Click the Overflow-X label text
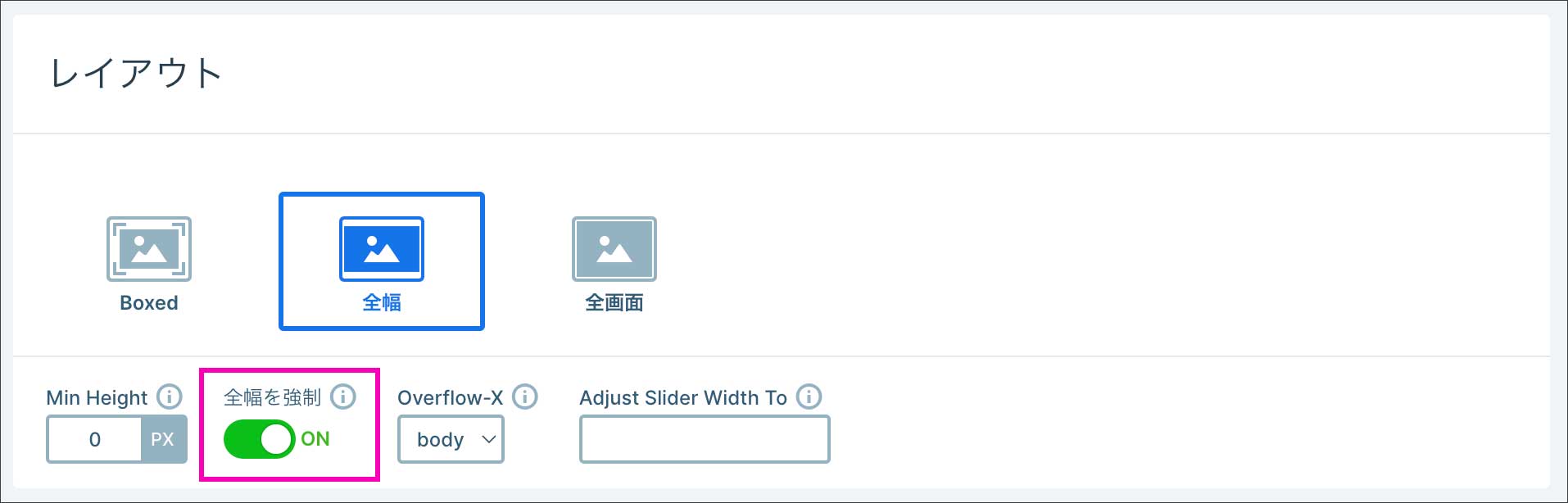1568x503 pixels. [x=450, y=398]
